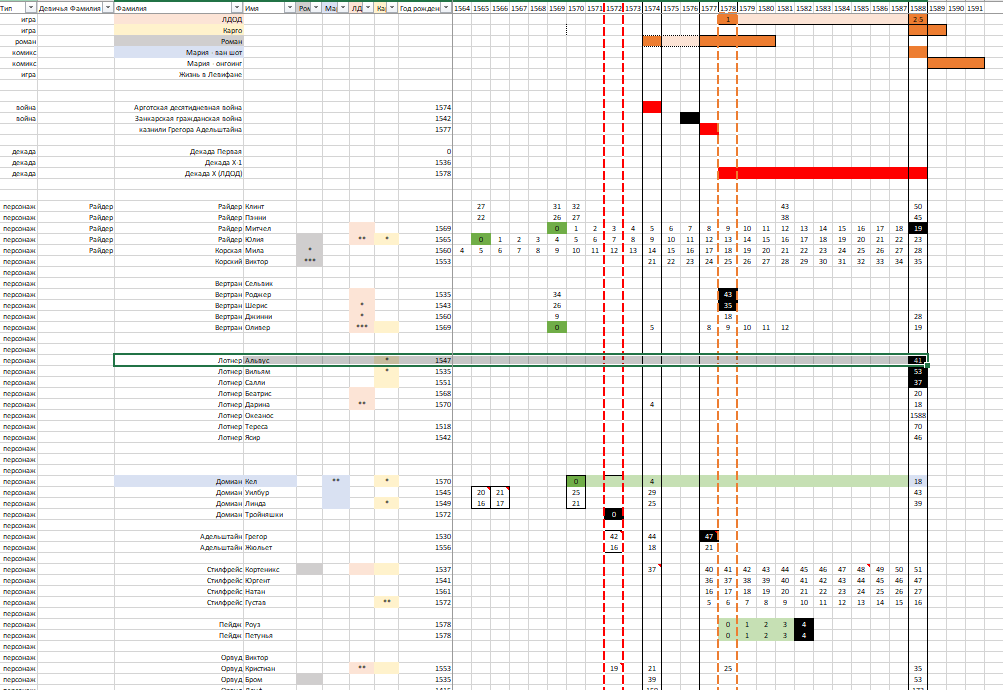Image resolution: width=1003 pixels, height=690 pixels.
Task: Select the name cell Мила
Action: (270, 251)
